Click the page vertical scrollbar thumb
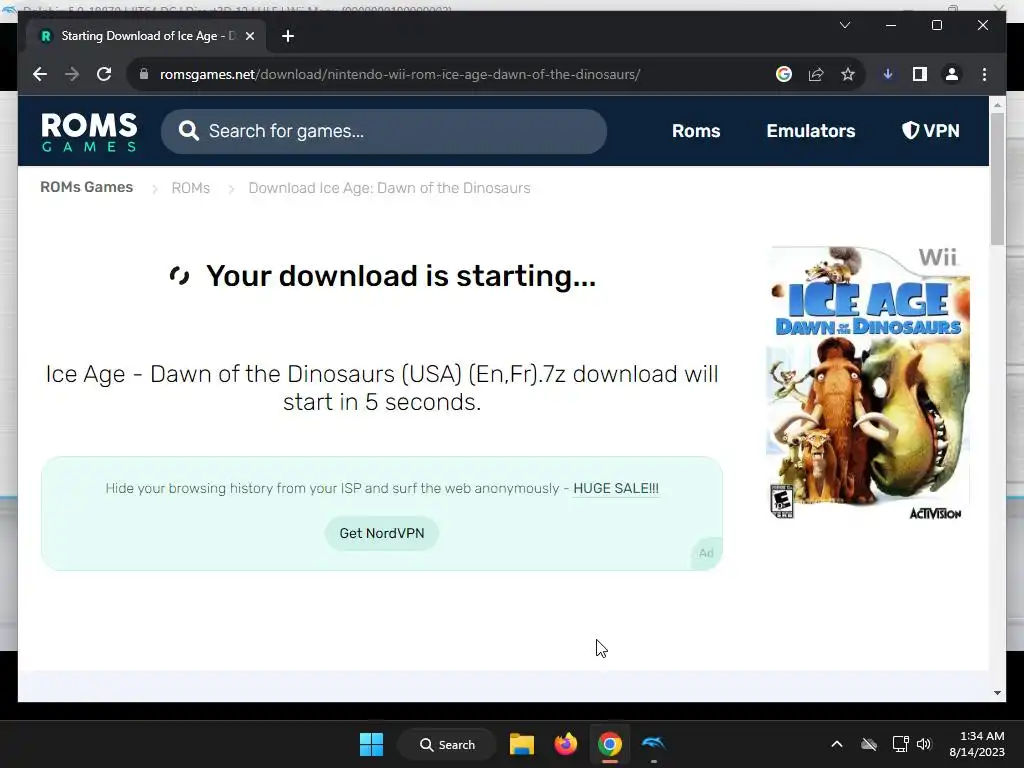The image size is (1024, 768). [x=997, y=179]
